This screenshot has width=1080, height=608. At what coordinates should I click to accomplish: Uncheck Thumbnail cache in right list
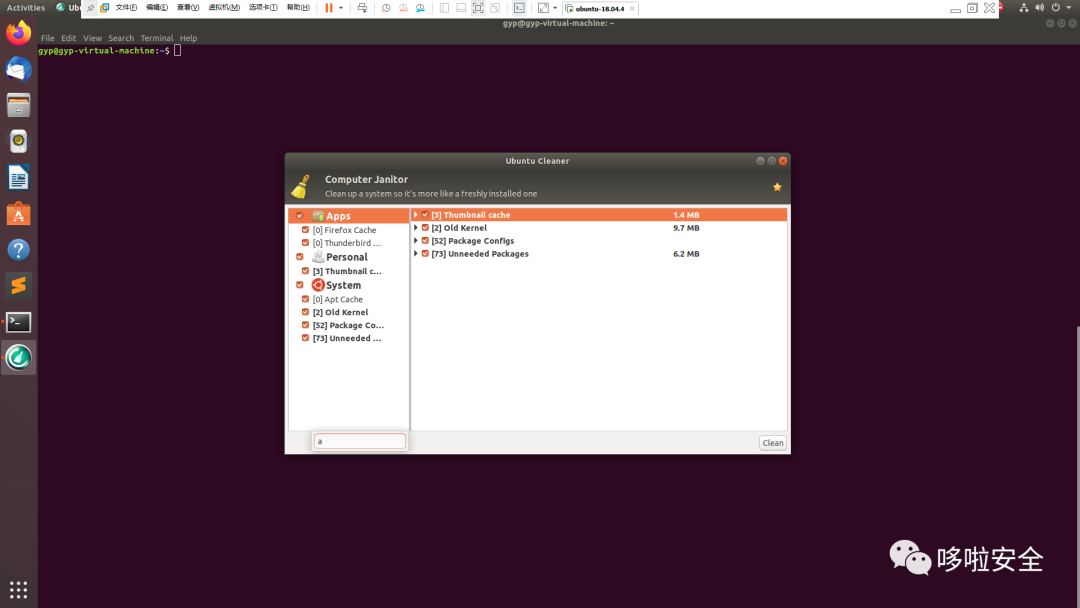point(425,215)
